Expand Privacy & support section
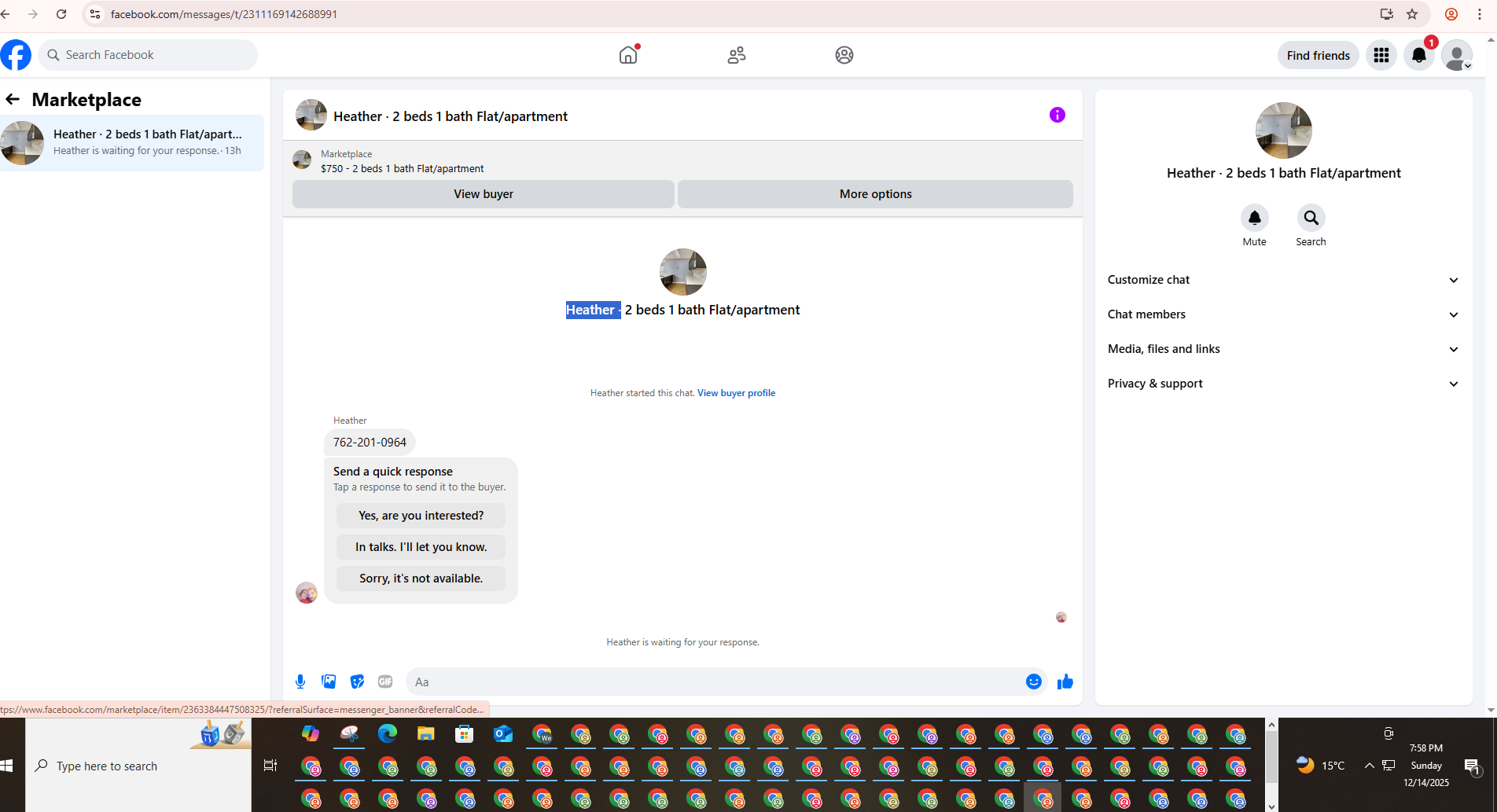The width and height of the screenshot is (1497, 812). [x=1283, y=384]
